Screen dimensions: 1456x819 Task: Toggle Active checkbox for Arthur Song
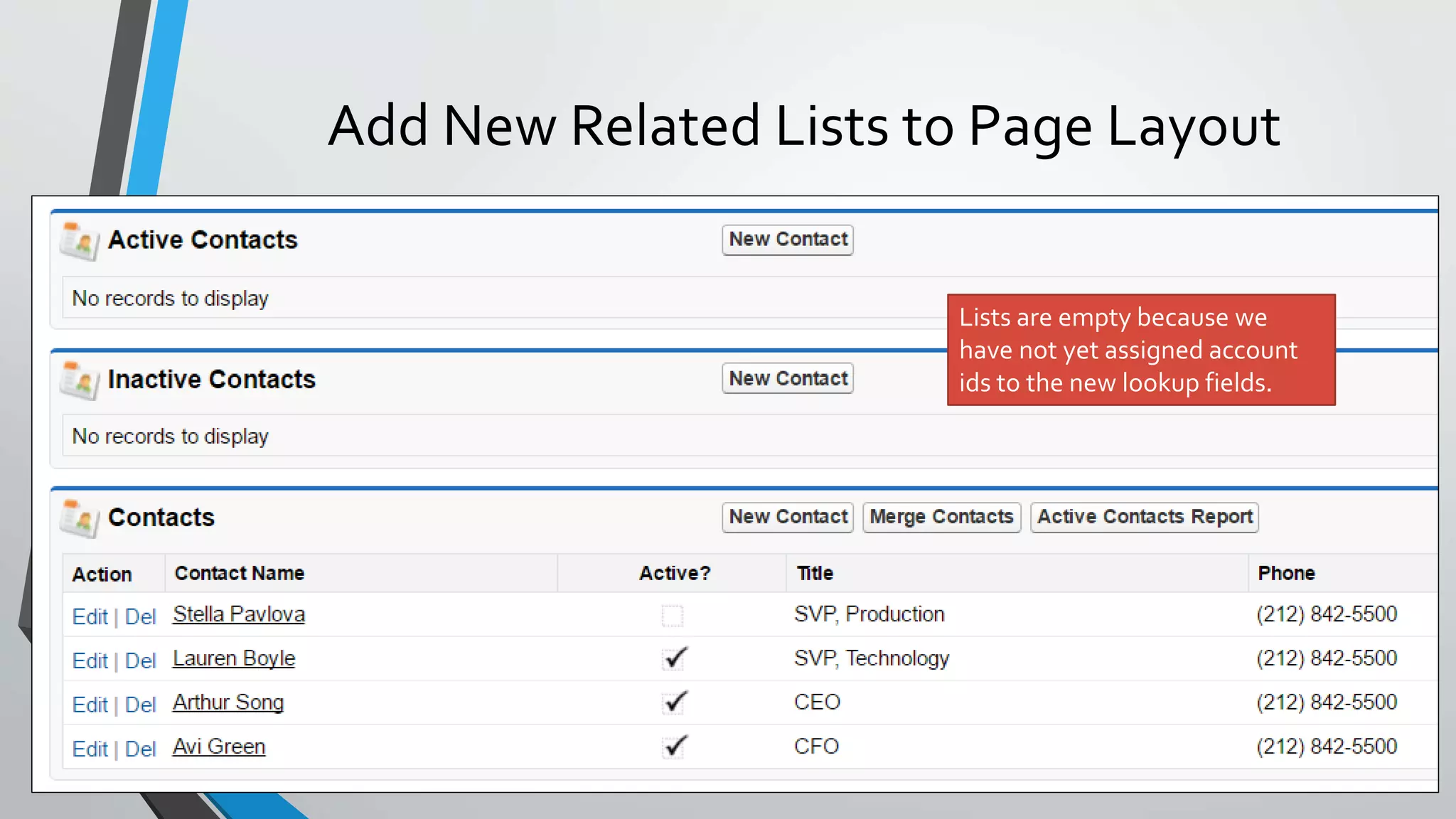pyautogui.click(x=673, y=703)
